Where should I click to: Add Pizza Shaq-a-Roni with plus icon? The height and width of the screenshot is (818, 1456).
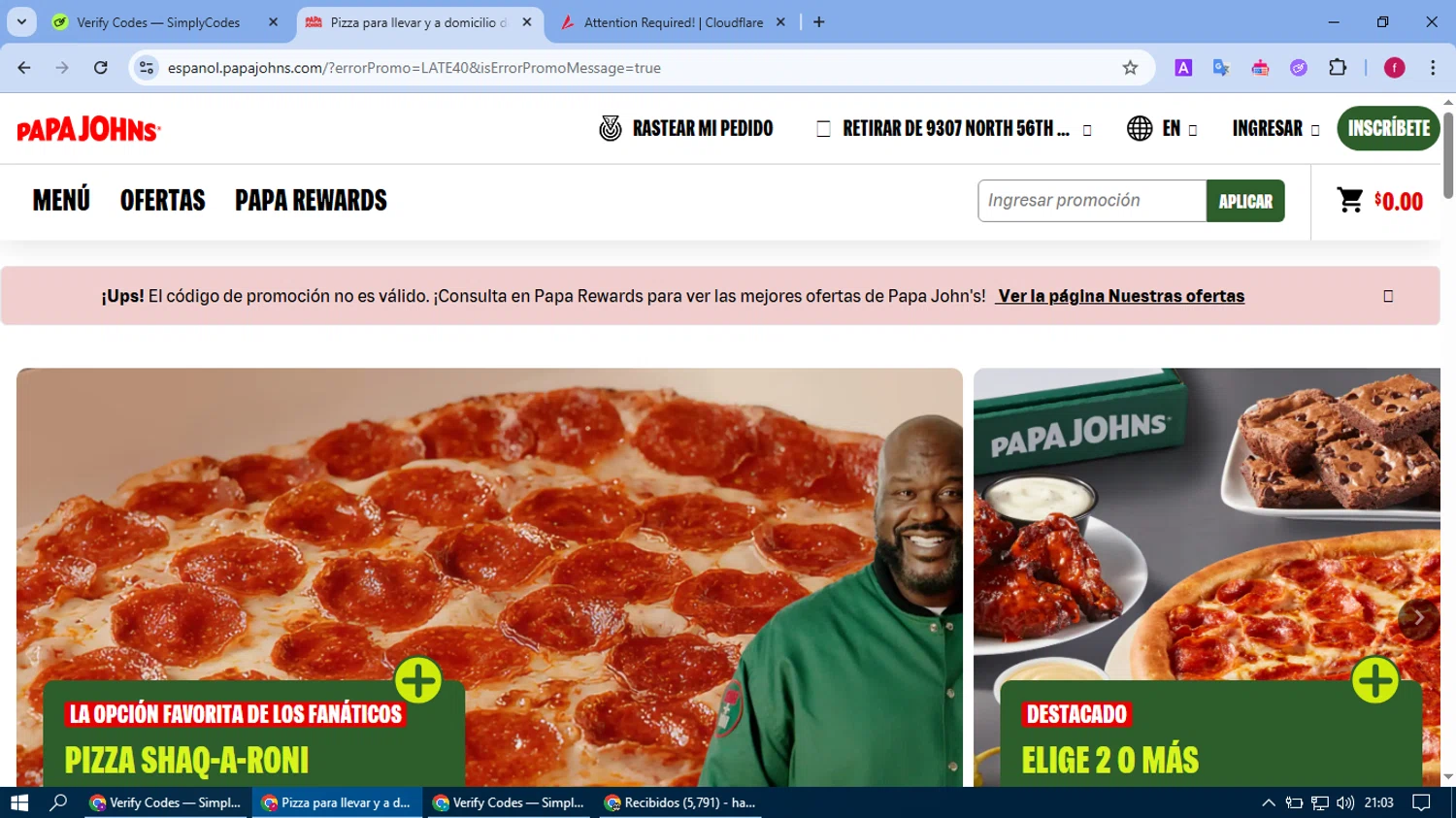click(x=418, y=680)
